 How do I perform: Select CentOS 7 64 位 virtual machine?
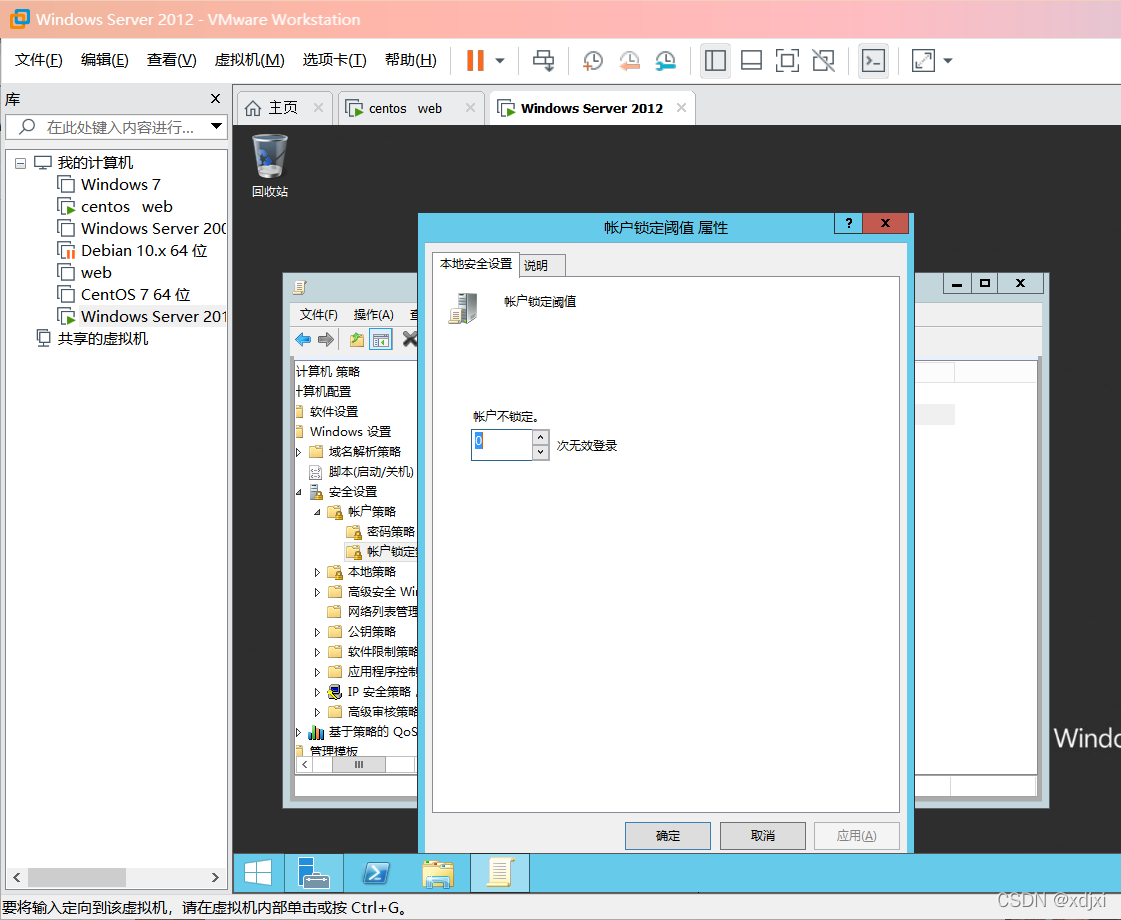tap(135, 295)
